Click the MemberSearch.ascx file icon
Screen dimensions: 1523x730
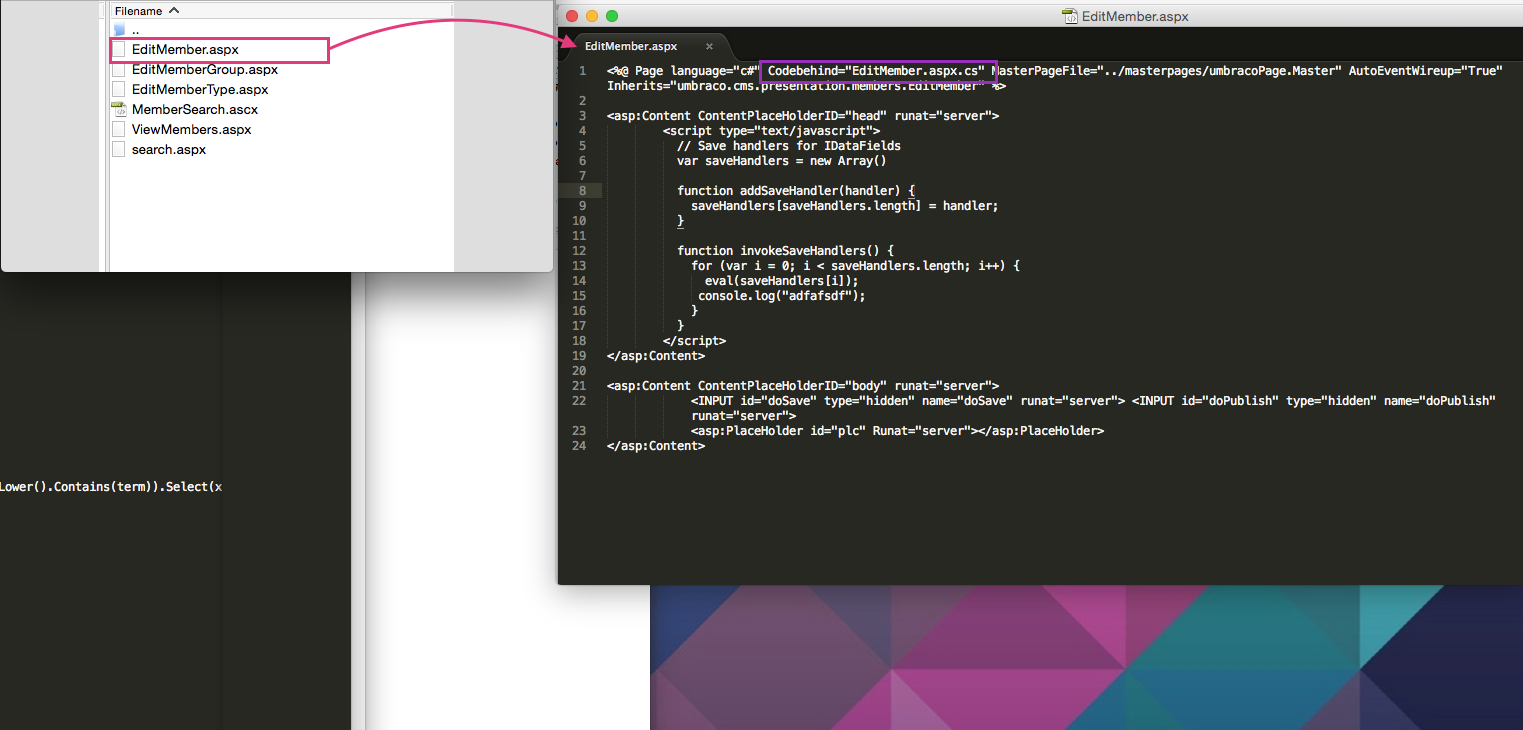pyautogui.click(x=119, y=110)
